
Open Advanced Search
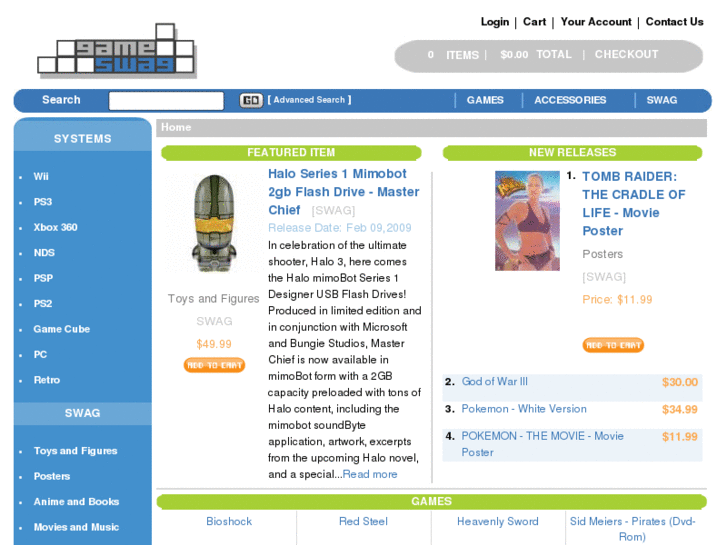[309, 100]
